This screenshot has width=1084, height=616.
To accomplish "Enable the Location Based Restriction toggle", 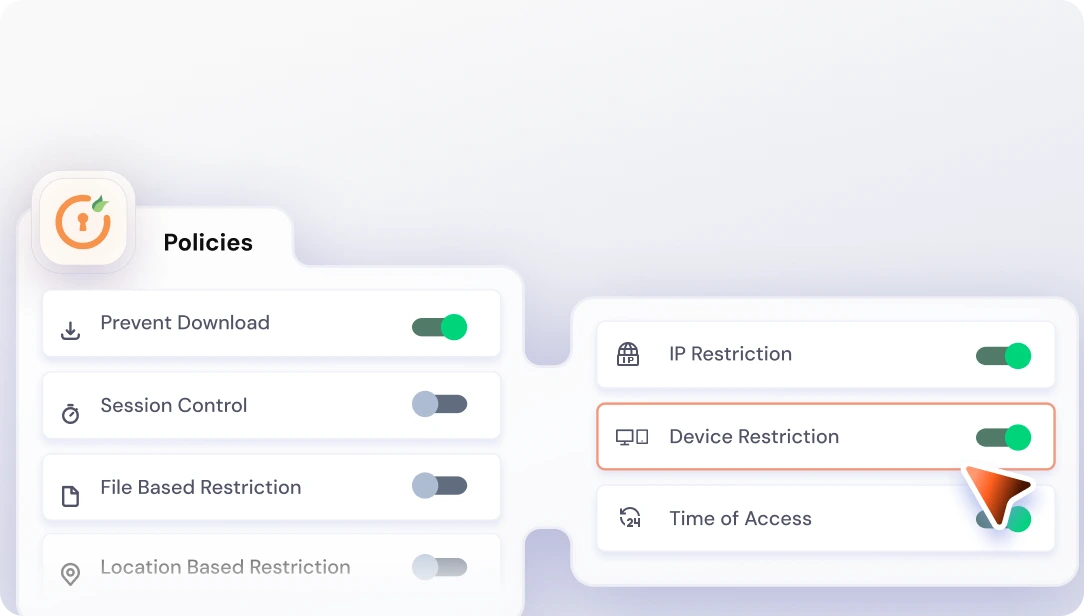I will tap(439, 566).
